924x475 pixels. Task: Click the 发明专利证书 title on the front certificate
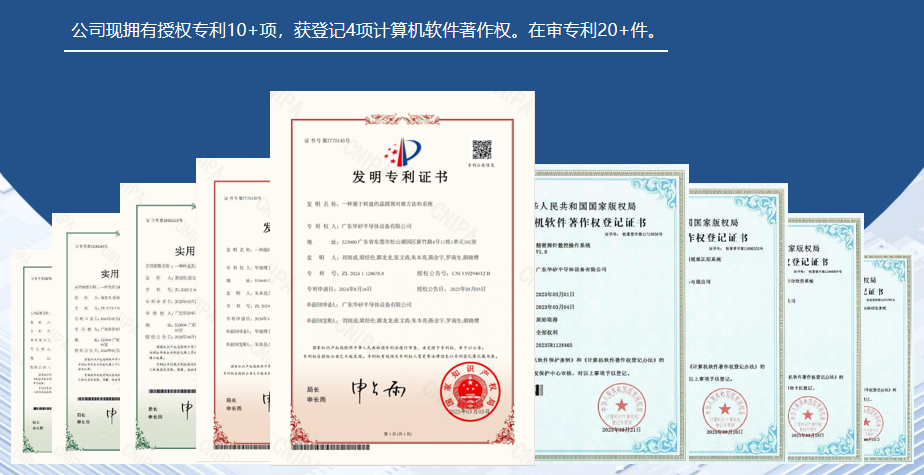[400, 178]
